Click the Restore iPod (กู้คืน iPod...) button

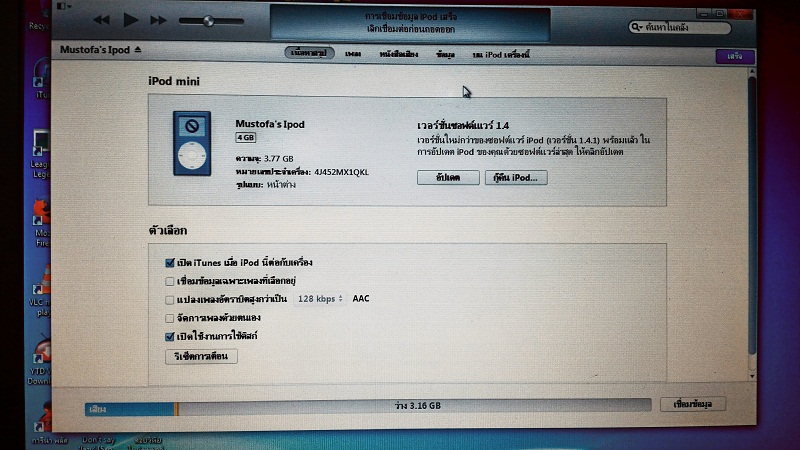(516, 178)
